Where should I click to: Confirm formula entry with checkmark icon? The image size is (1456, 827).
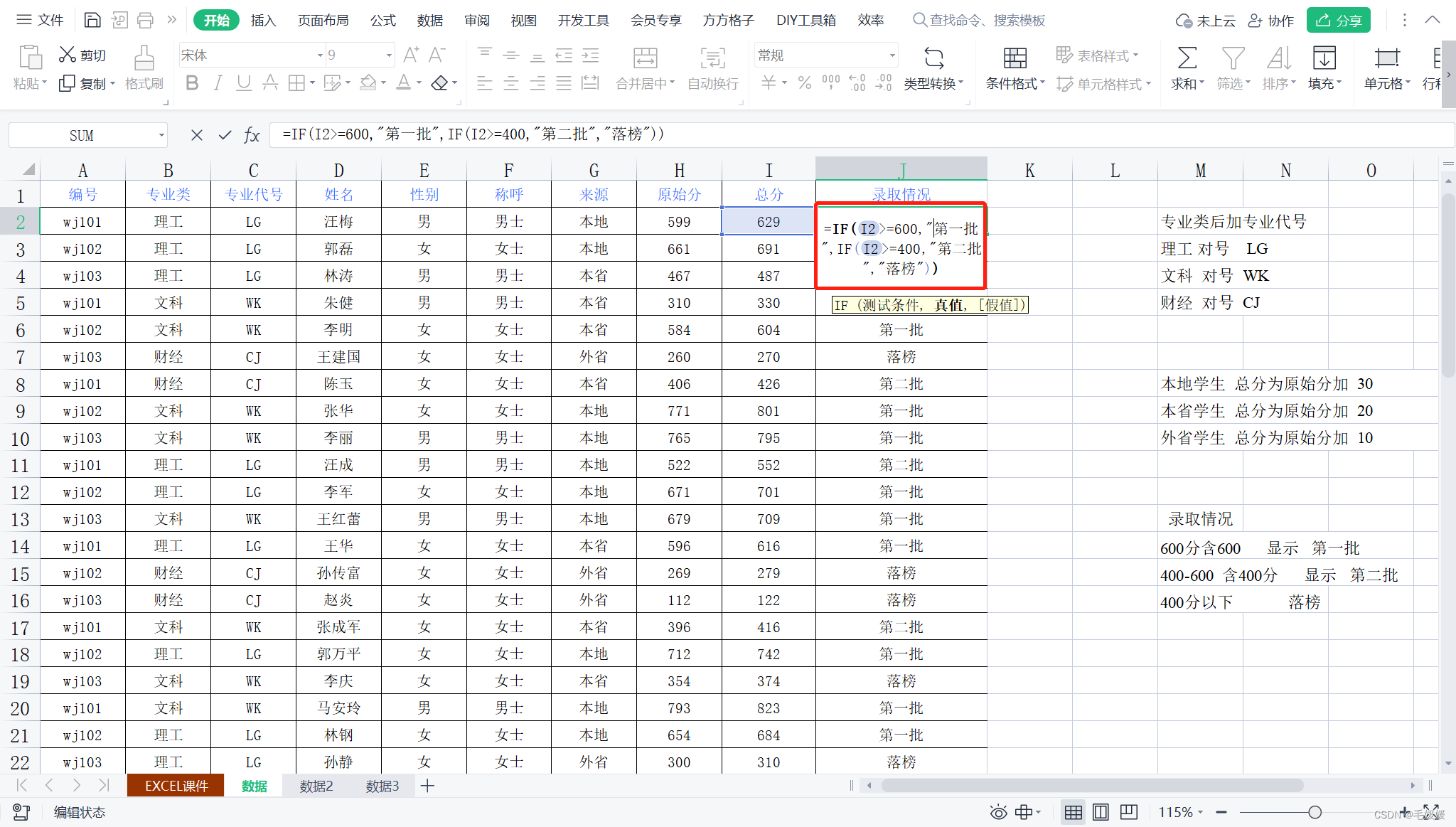(x=225, y=134)
